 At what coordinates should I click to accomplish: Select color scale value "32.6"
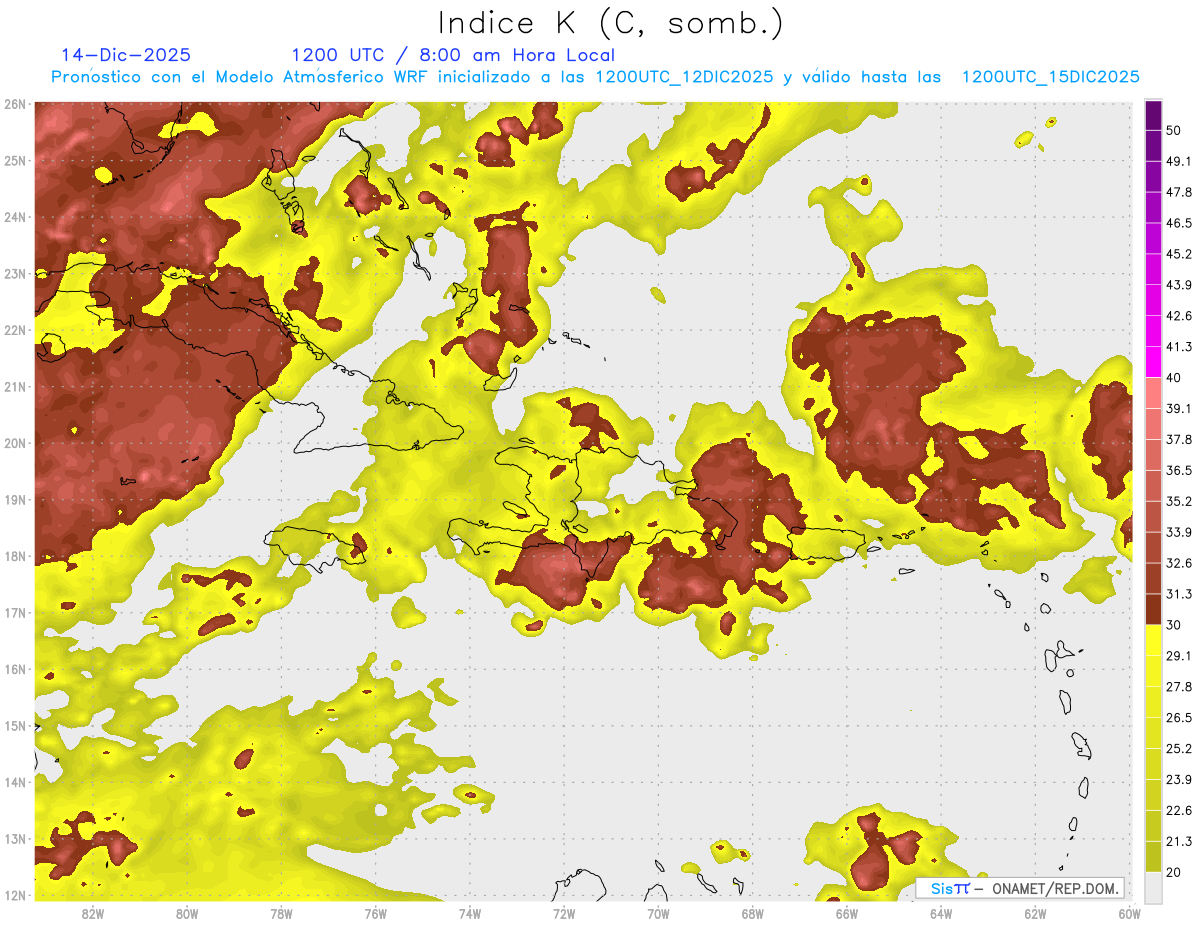[1178, 563]
